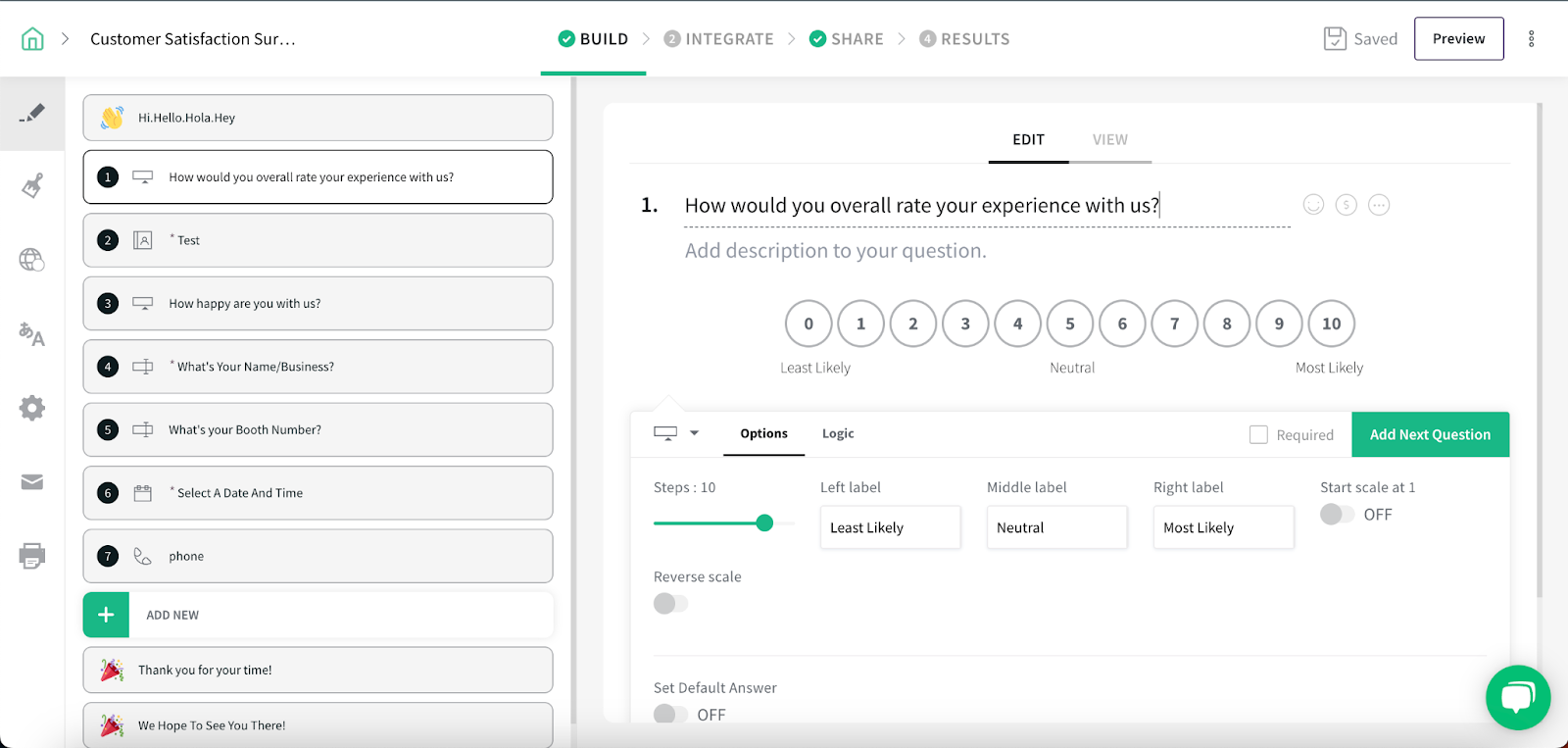Enable the Reverse scale toggle
This screenshot has width=1568, height=748.
point(670,604)
